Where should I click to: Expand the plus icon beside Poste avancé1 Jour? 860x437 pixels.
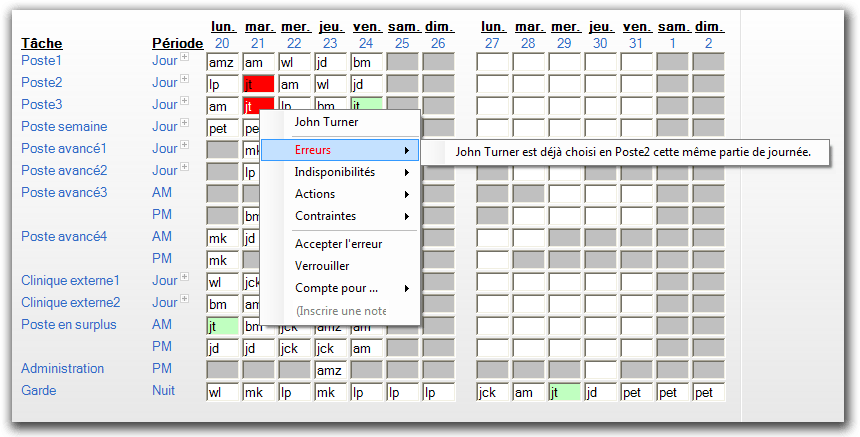(185, 145)
